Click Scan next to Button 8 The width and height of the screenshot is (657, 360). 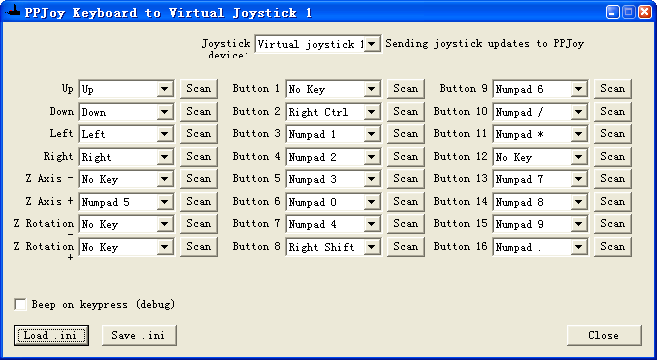pos(406,247)
